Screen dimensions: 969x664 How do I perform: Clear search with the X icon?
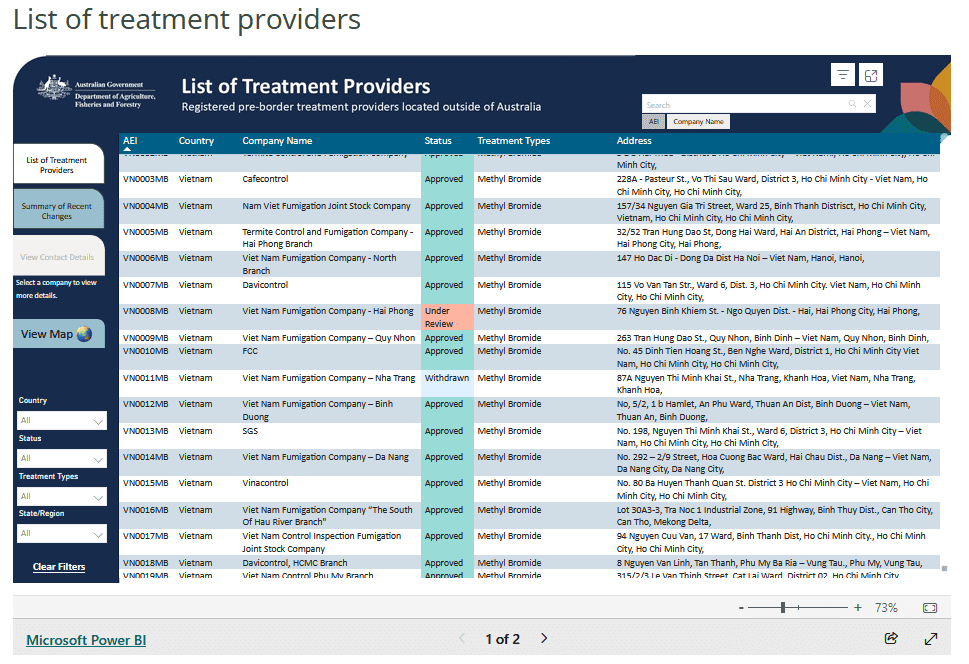pyautogui.click(x=867, y=104)
